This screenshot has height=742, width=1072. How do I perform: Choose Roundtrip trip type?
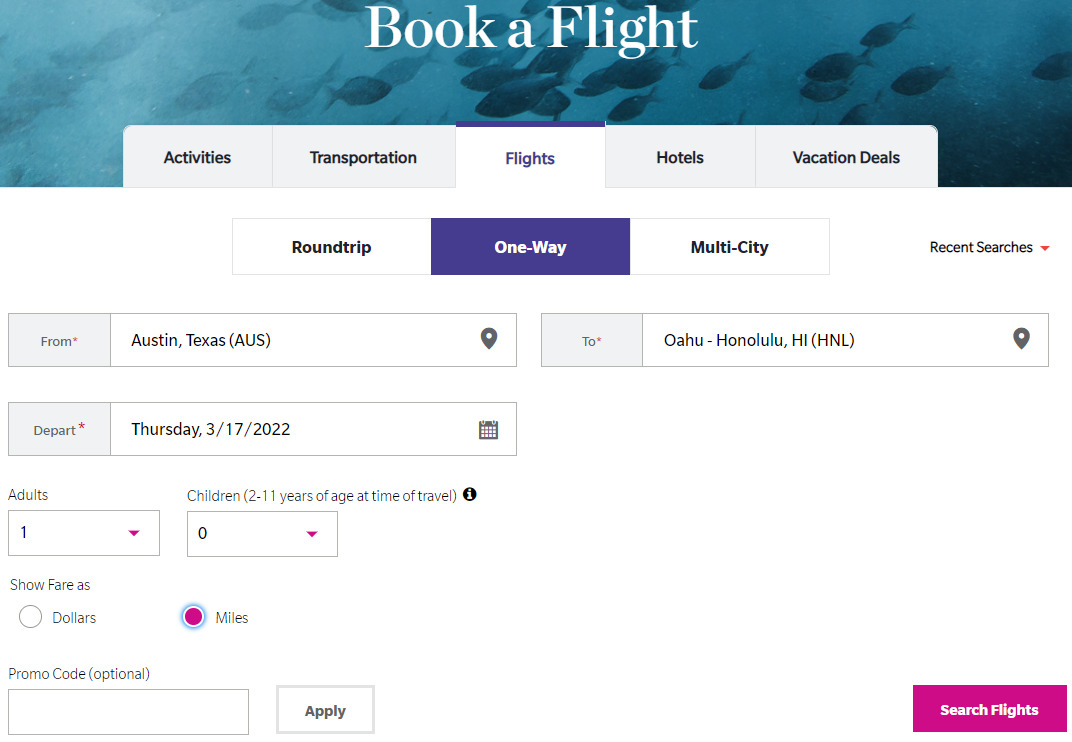[x=331, y=247]
